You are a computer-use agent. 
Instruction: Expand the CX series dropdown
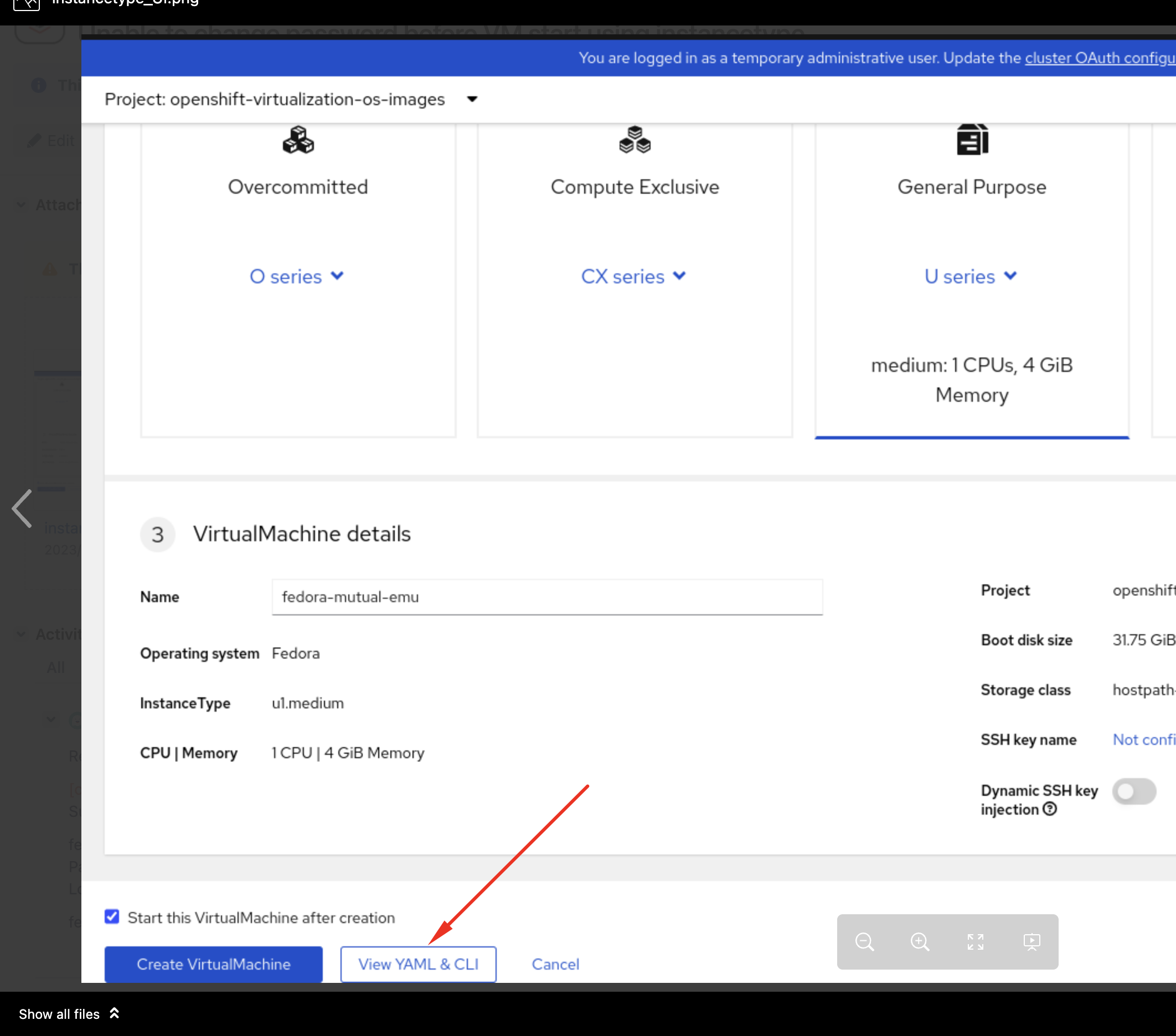click(633, 277)
